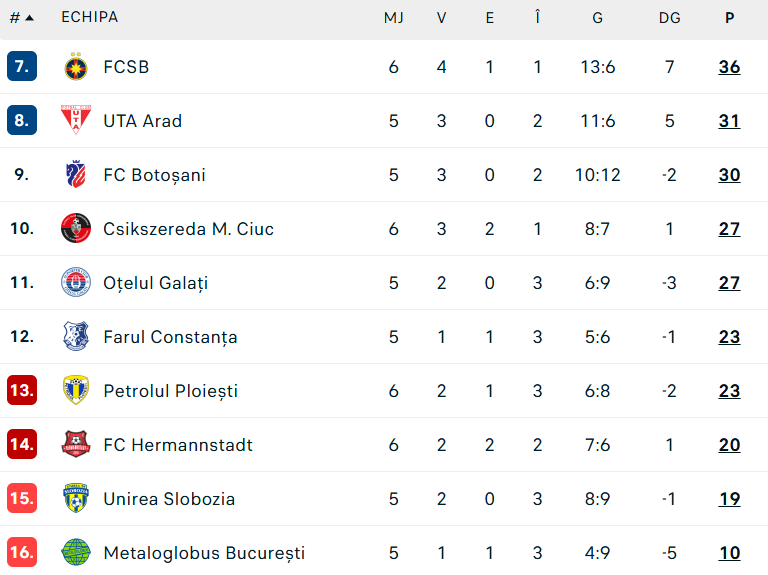Click the ECHIPA column header
This screenshot has width=768, height=575.
coord(89,17)
